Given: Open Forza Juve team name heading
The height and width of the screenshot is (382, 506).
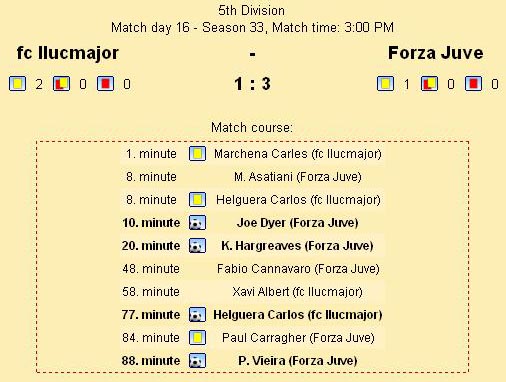Looking at the screenshot, I should (x=435, y=53).
